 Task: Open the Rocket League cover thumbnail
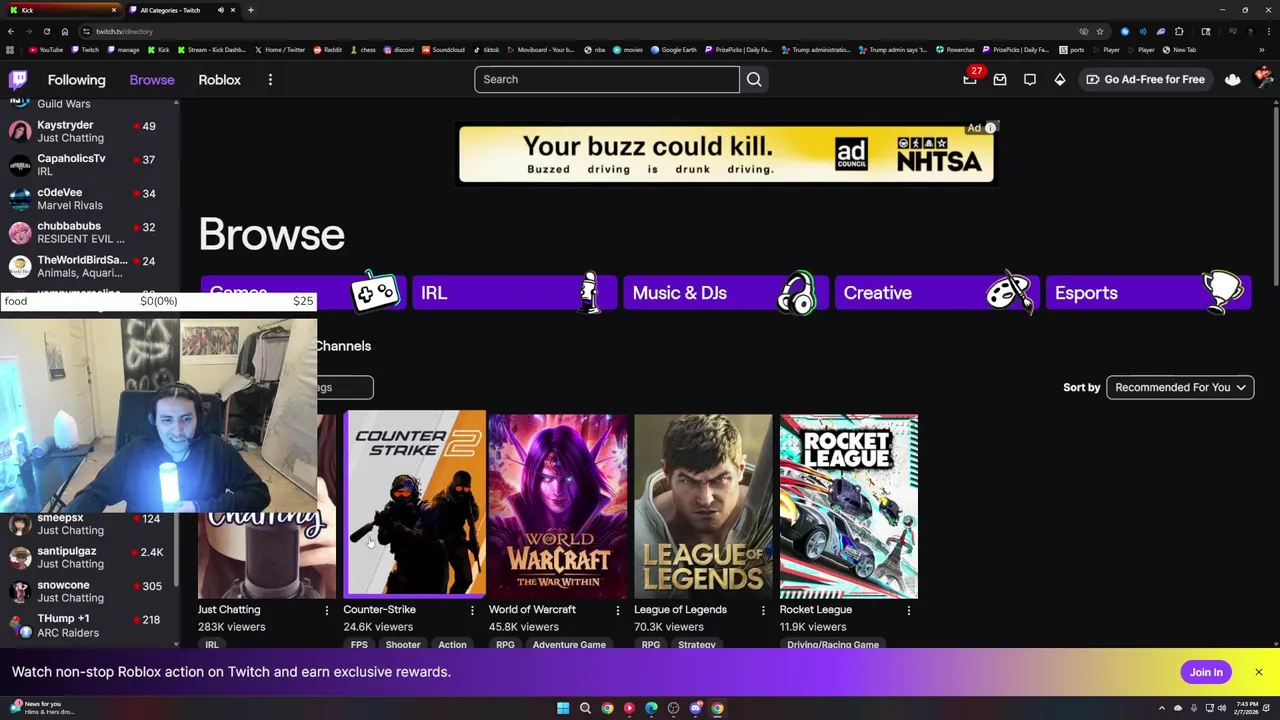pos(849,506)
